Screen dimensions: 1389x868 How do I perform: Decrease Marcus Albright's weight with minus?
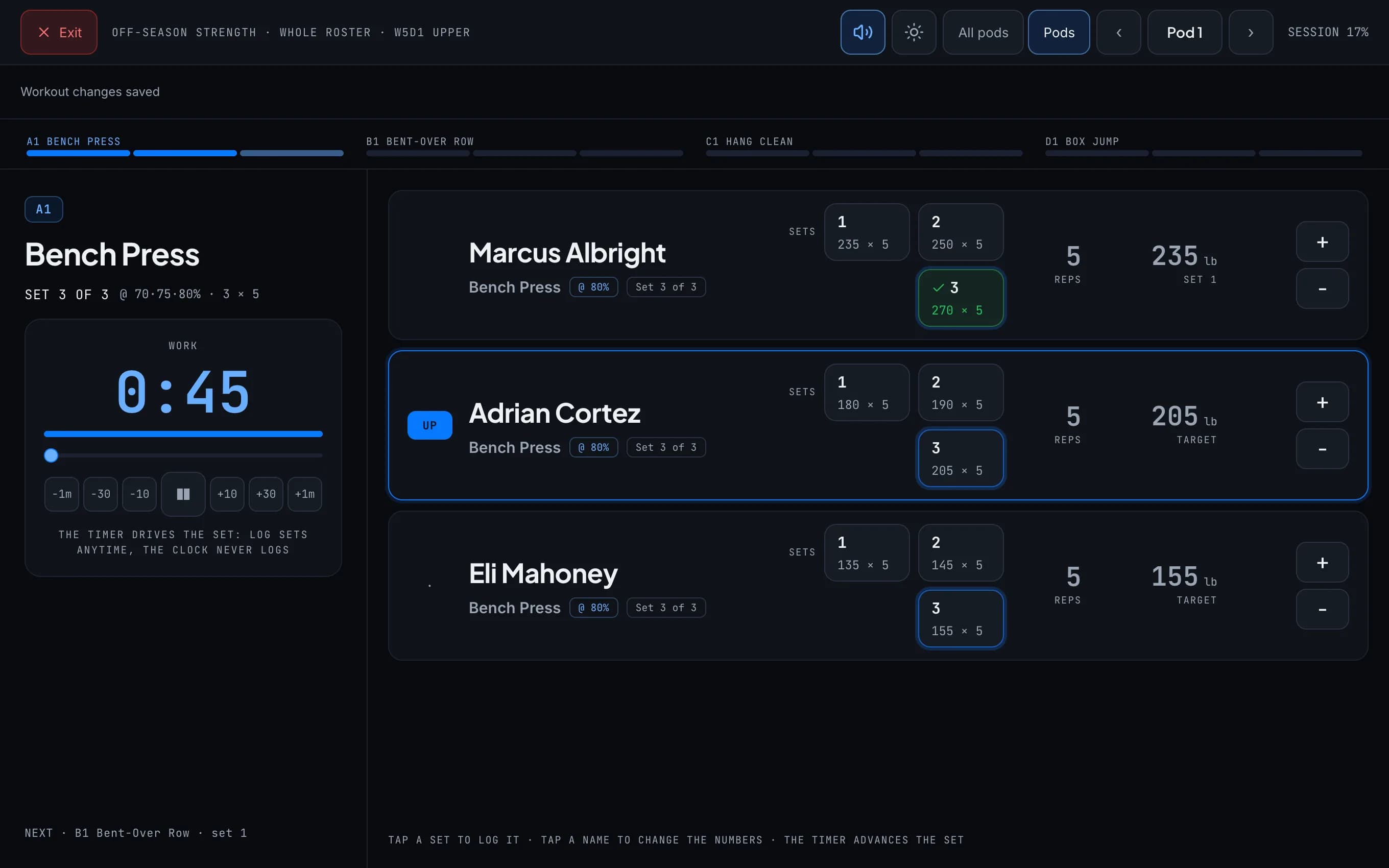[1323, 288]
